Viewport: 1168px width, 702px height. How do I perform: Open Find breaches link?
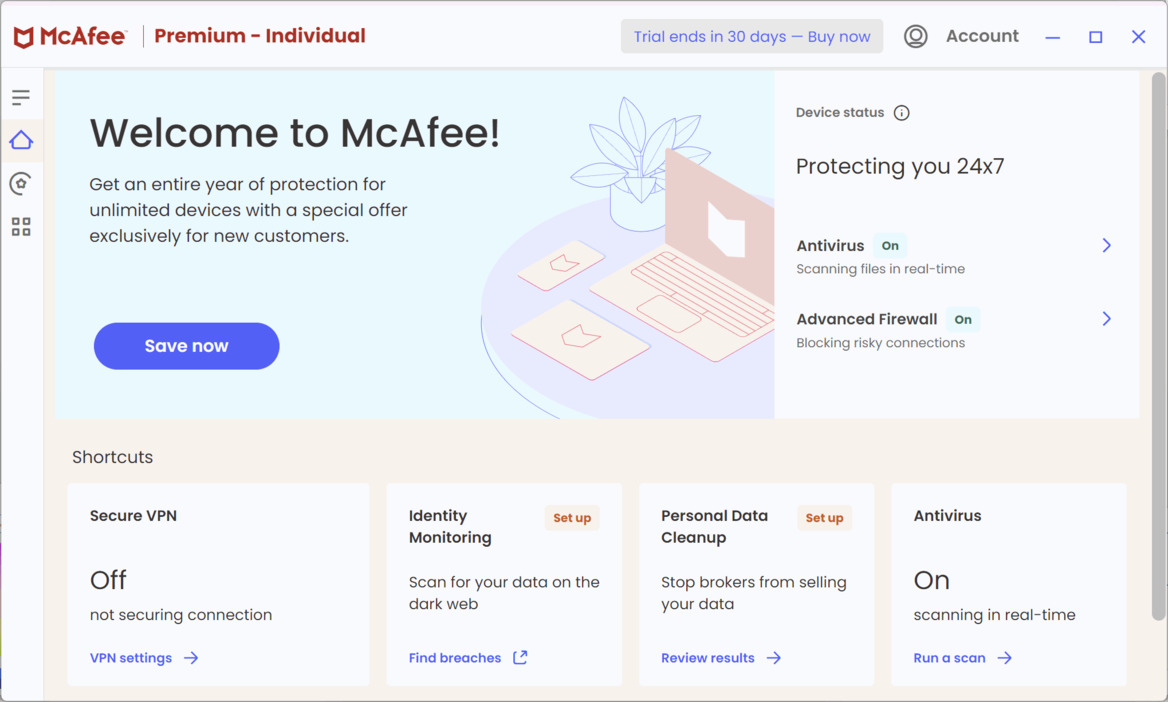click(x=454, y=658)
